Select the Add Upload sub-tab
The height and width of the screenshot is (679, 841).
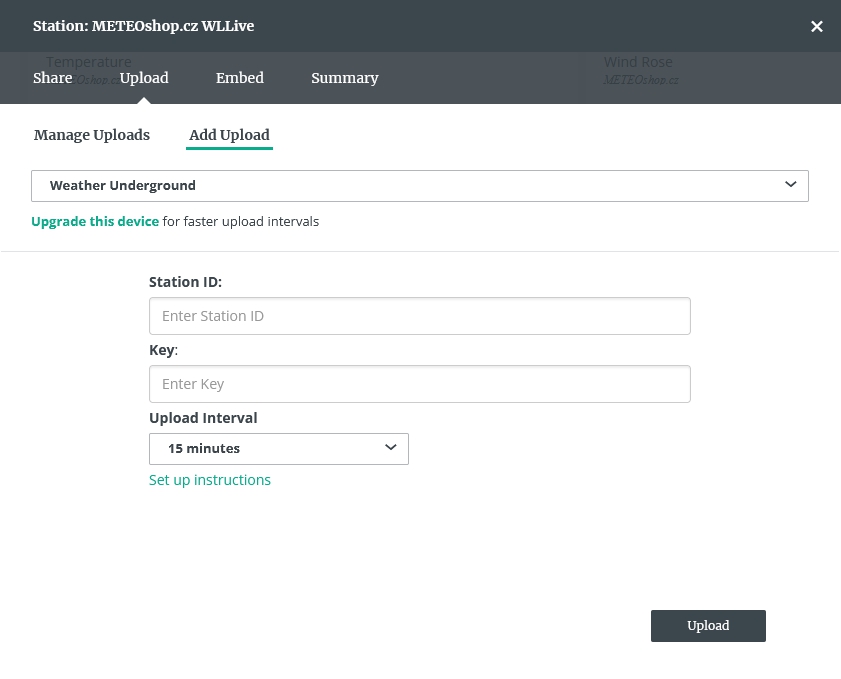coord(229,135)
